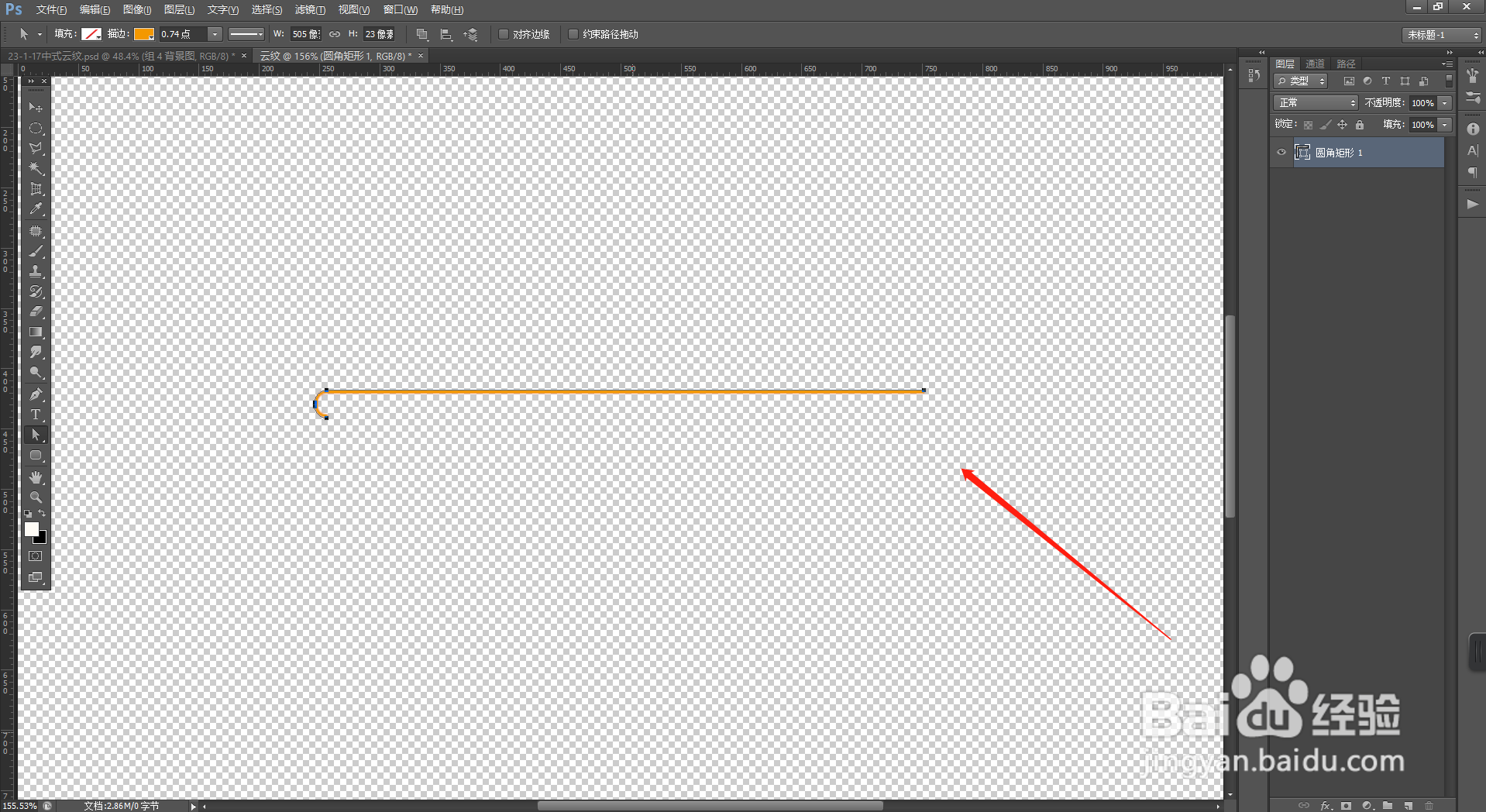Select the Healing Brush tool

[x=36, y=231]
